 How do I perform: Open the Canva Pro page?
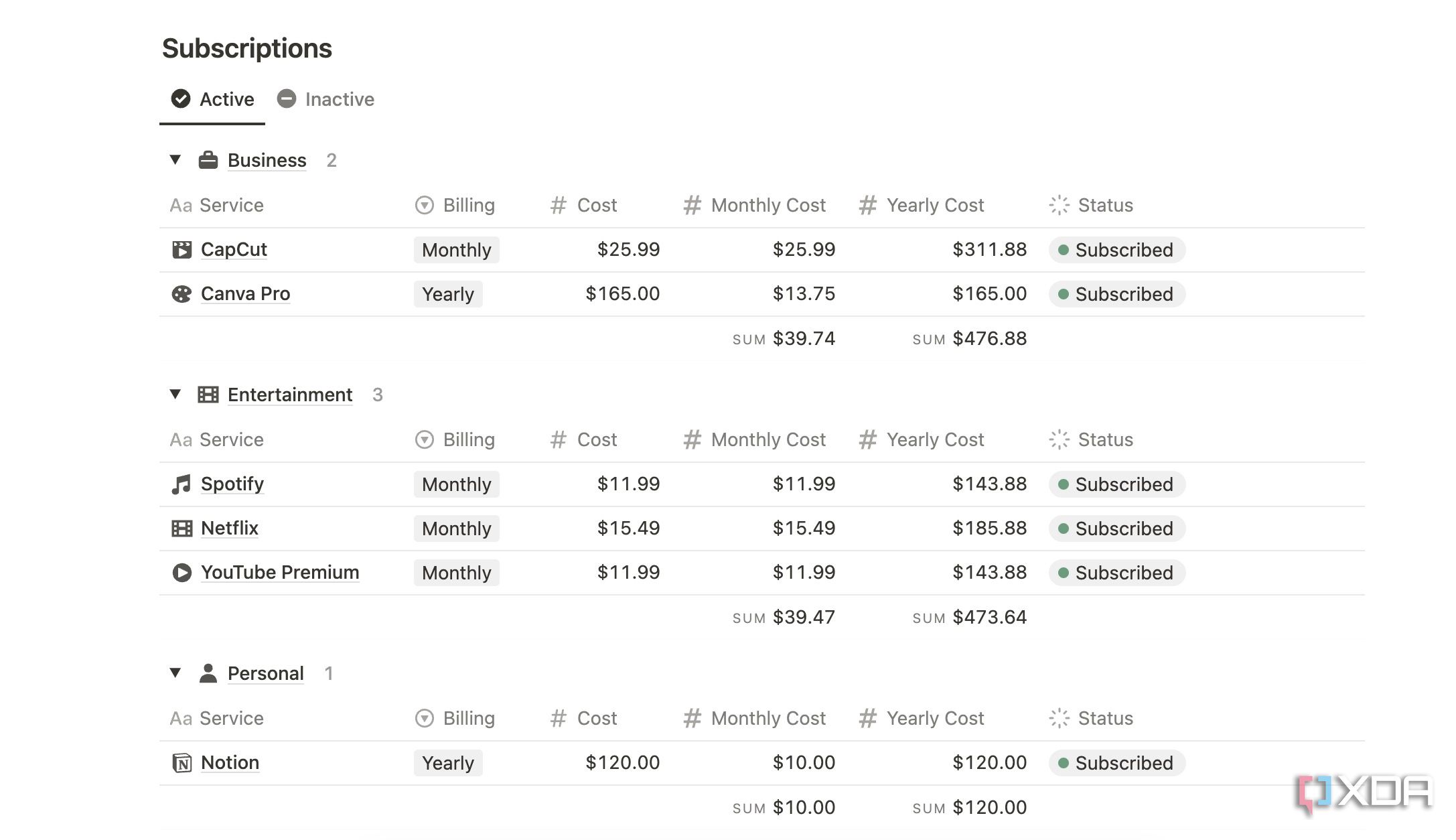[x=245, y=294]
